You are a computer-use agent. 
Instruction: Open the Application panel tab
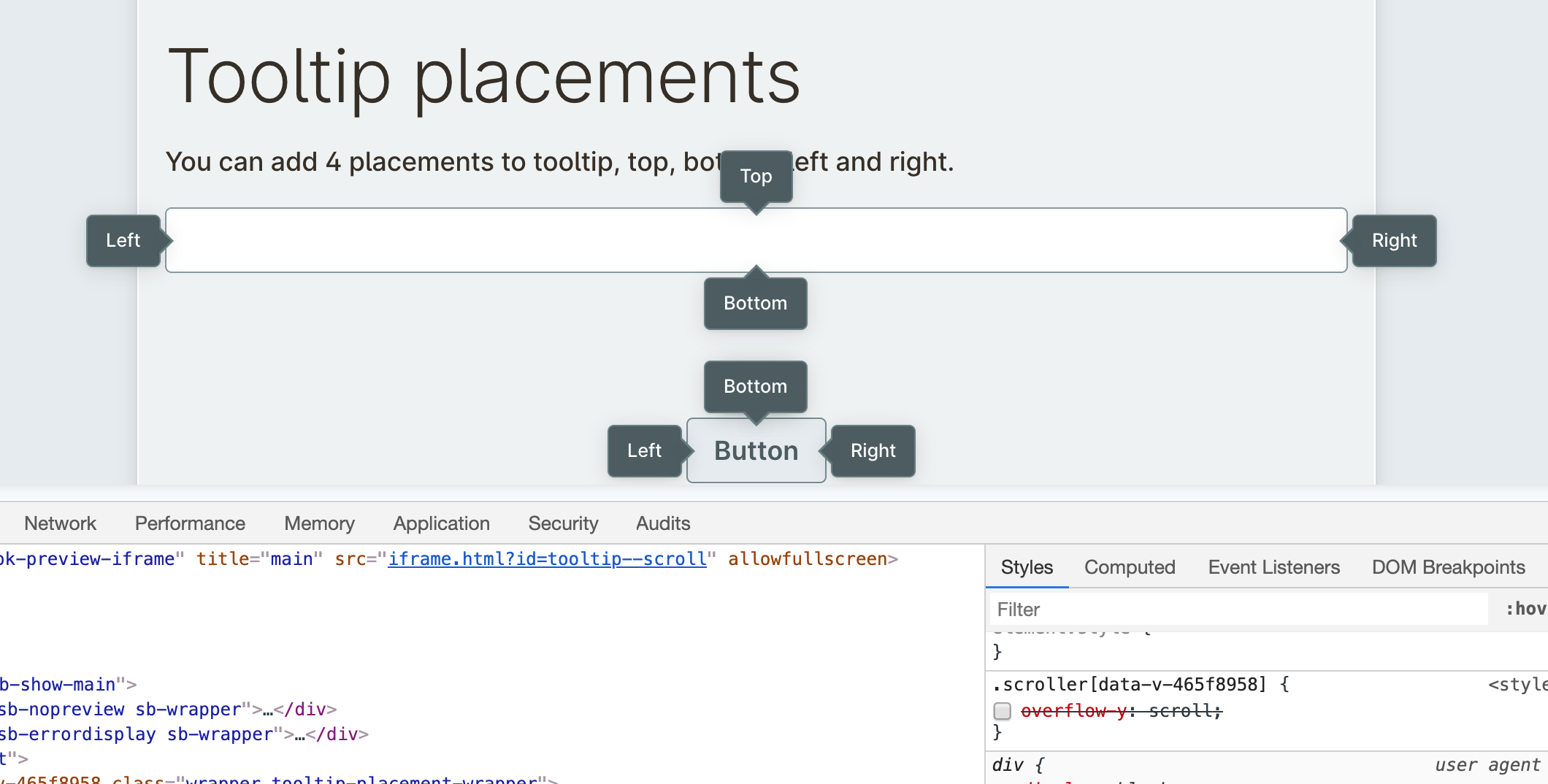click(x=441, y=523)
